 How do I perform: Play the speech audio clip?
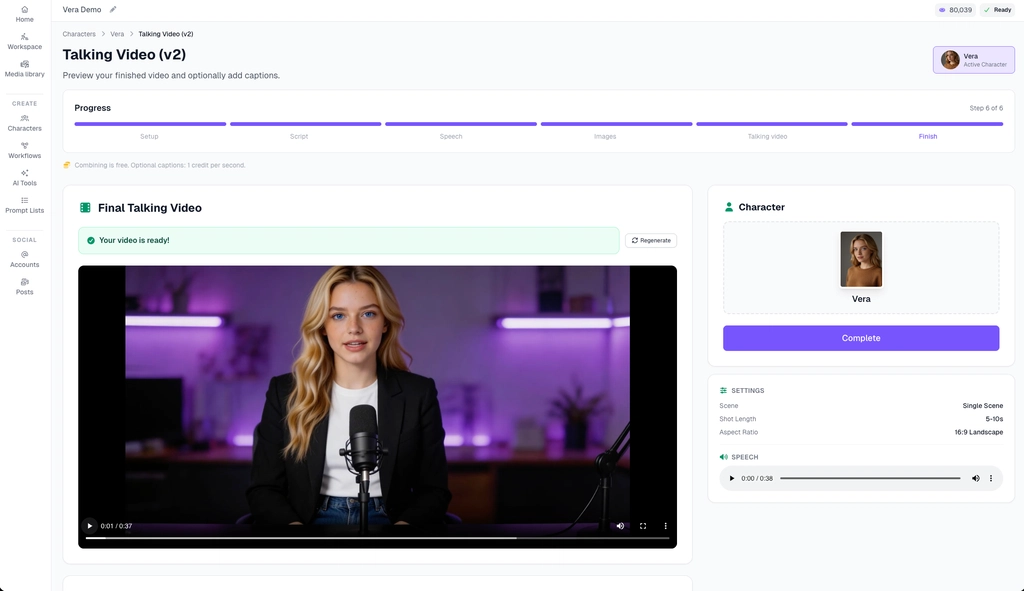click(x=732, y=478)
